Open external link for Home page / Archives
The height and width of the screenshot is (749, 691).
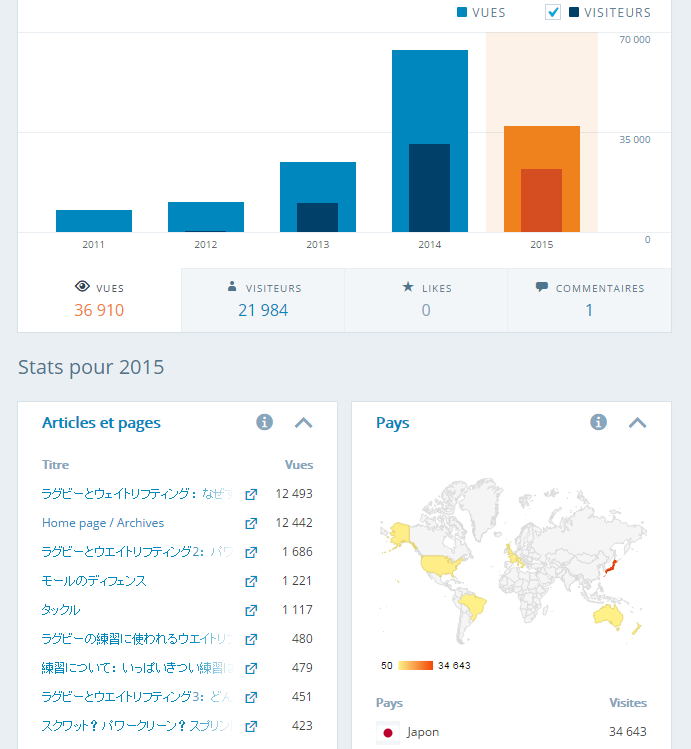coord(251,523)
